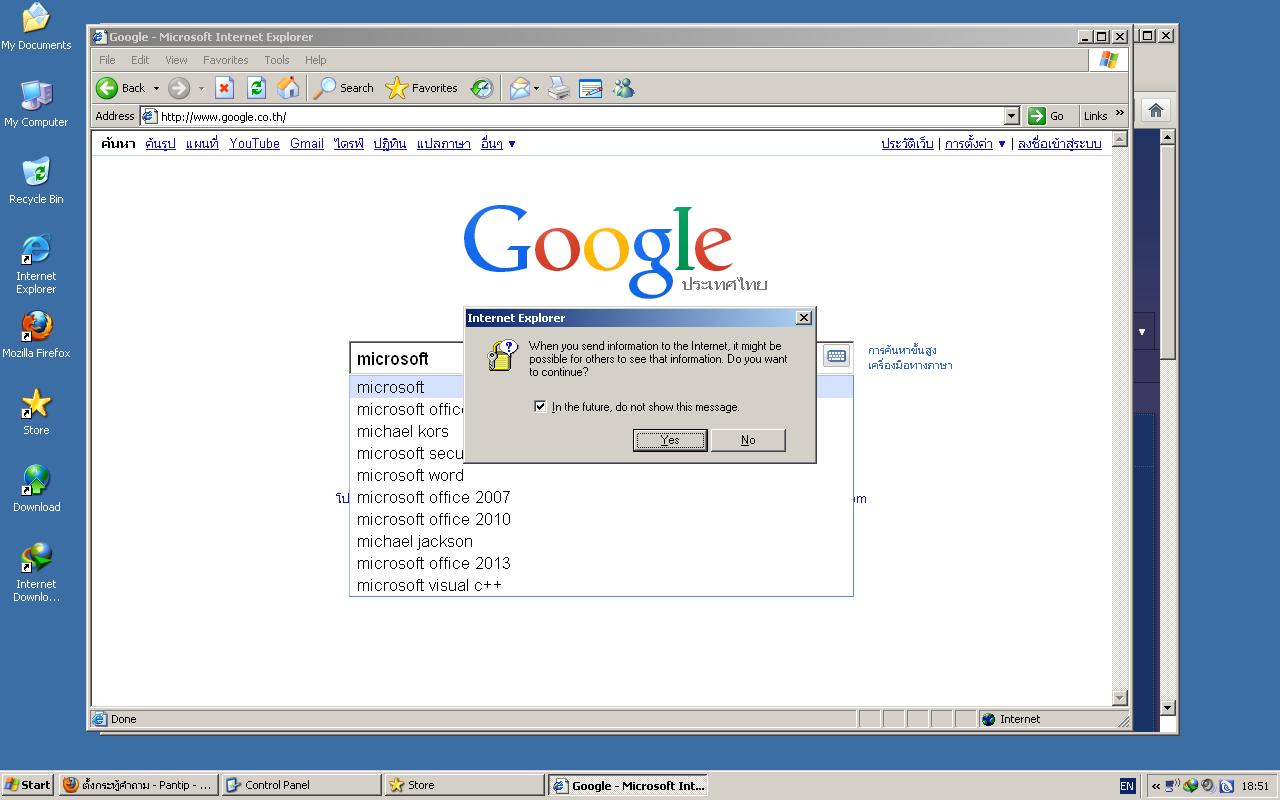The image size is (1280, 800).
Task: Click the EN language indicator in the tray
Action: pos(1127,786)
